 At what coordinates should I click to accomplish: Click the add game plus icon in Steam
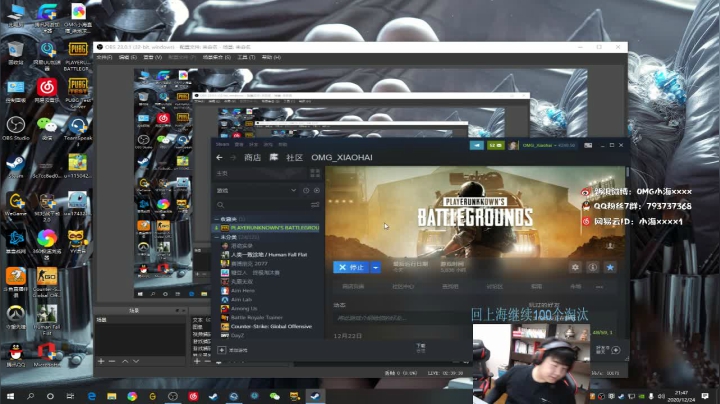[x=221, y=350]
